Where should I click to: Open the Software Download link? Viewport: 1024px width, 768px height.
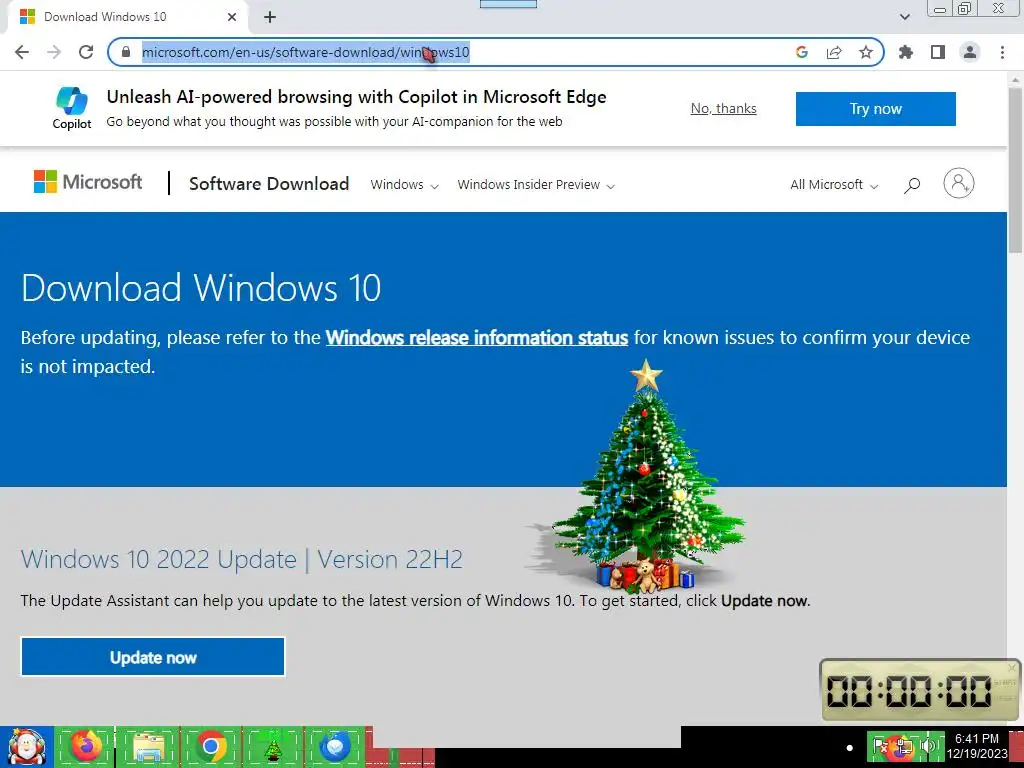[269, 184]
